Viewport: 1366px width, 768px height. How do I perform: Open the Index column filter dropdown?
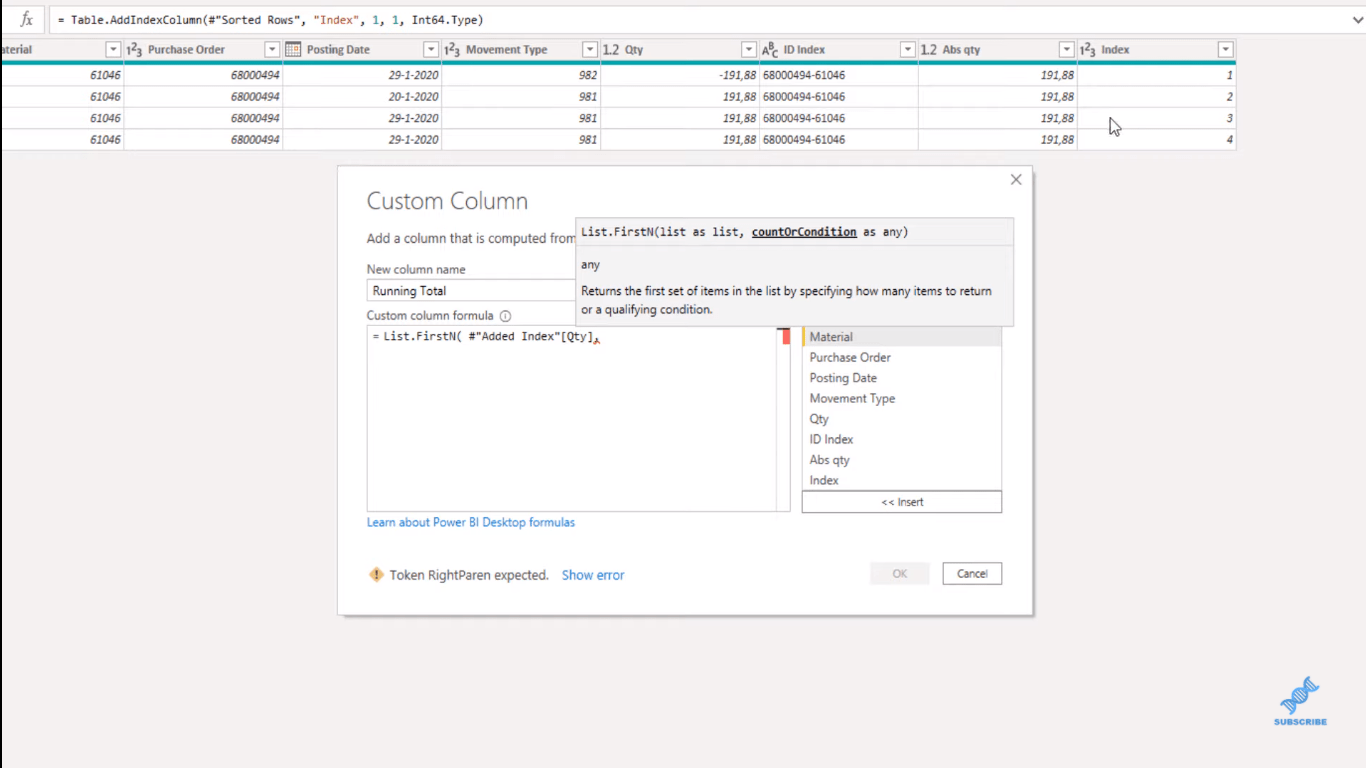[x=1225, y=49]
